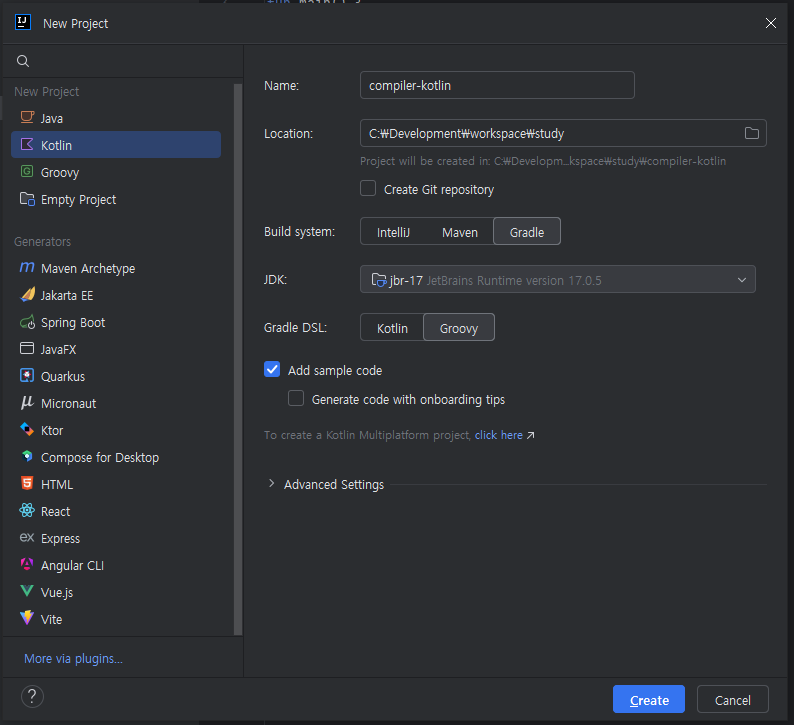
Task: Choose Quarkus generator label
Action: click(x=63, y=377)
